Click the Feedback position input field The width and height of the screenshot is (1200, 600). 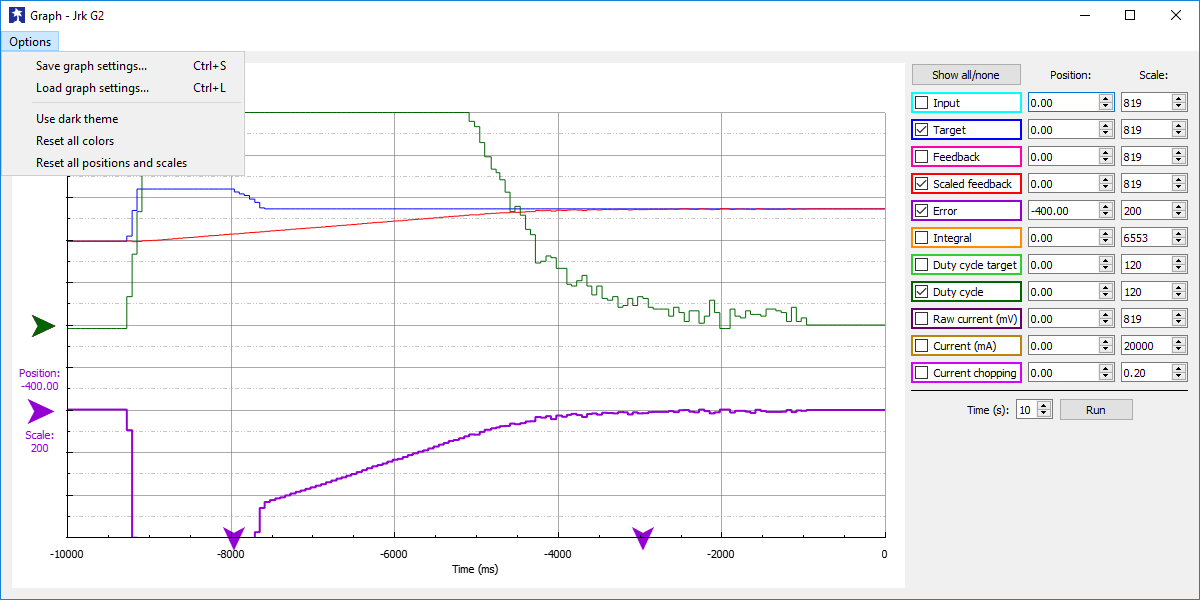click(1062, 157)
